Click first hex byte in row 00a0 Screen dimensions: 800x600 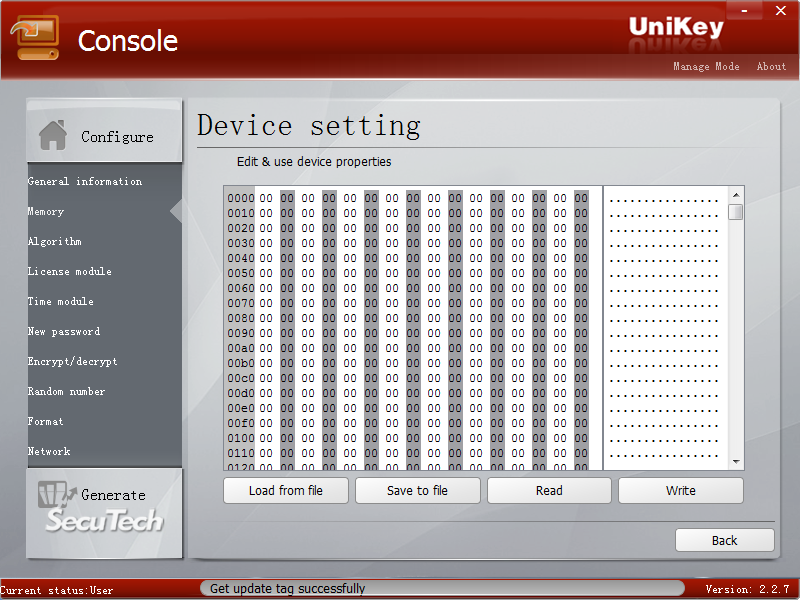point(266,348)
